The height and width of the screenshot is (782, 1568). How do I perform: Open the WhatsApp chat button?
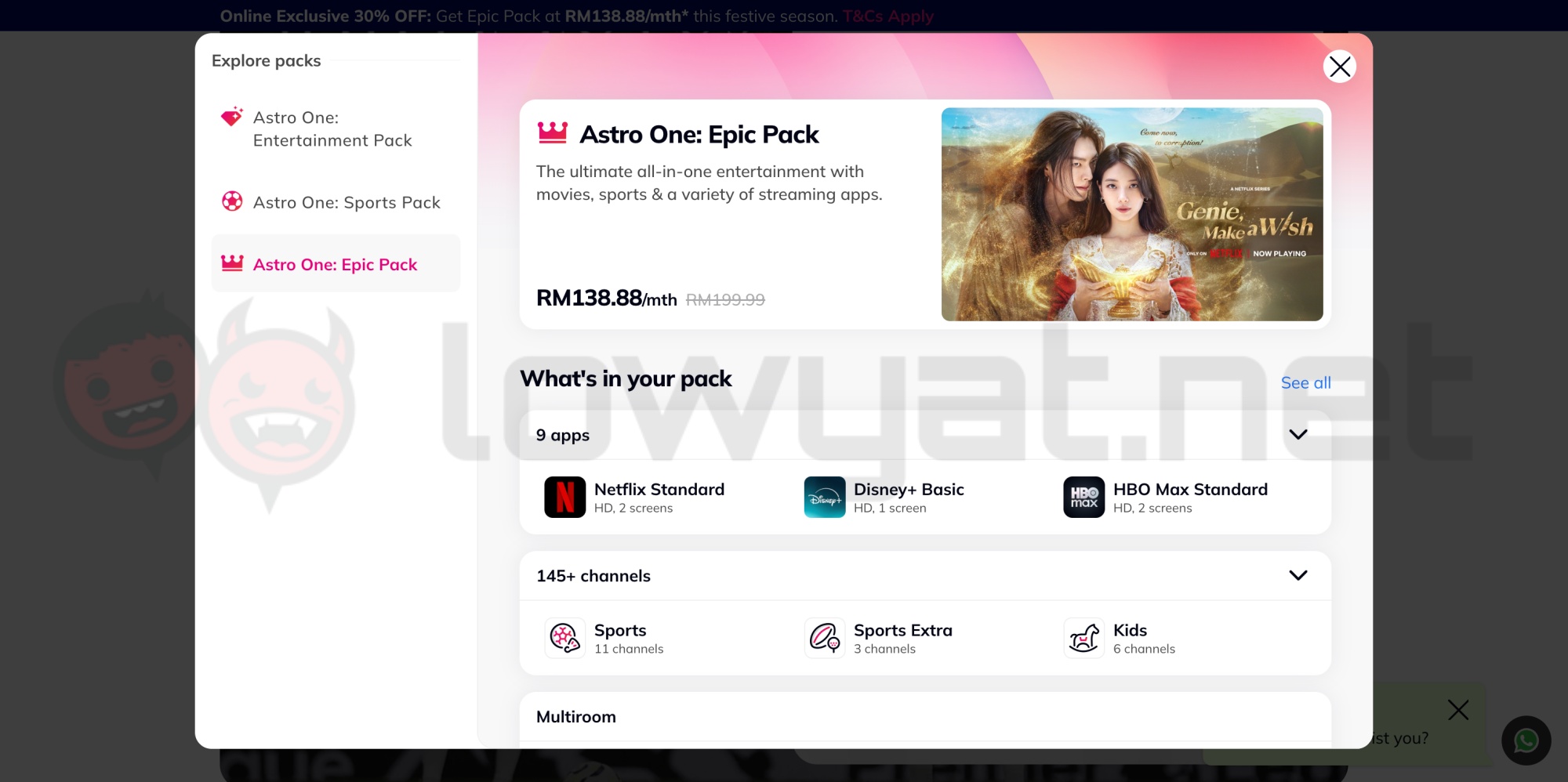click(1526, 740)
